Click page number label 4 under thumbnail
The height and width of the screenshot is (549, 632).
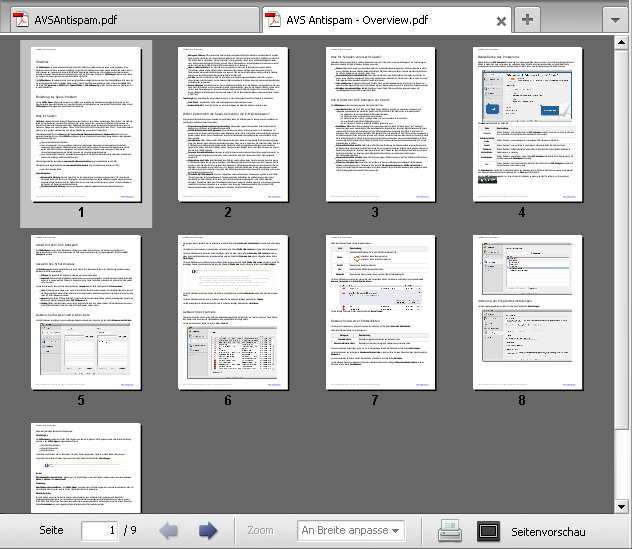coord(522,212)
